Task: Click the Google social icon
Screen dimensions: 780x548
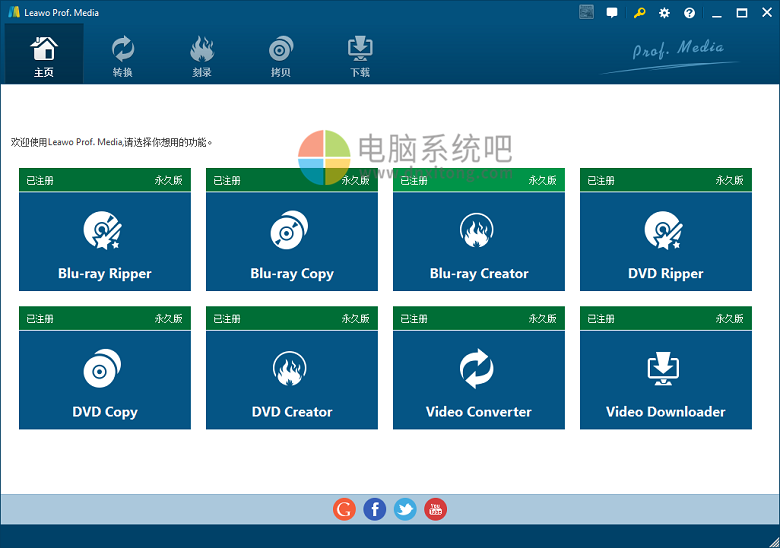Action: 344,509
